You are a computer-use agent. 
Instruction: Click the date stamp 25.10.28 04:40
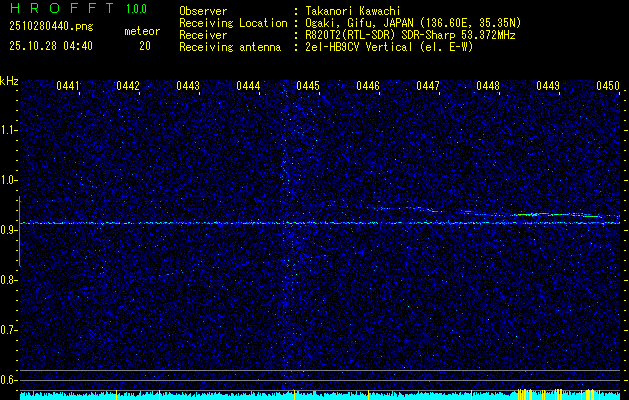coord(50,46)
